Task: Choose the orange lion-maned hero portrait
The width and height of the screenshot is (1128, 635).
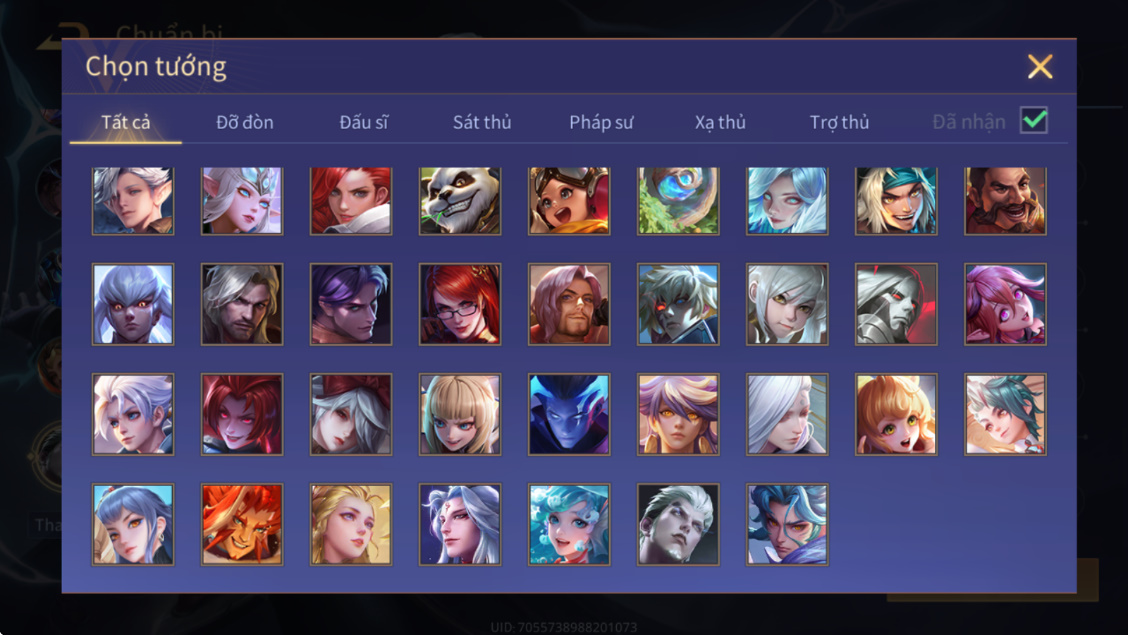Action: click(242, 524)
